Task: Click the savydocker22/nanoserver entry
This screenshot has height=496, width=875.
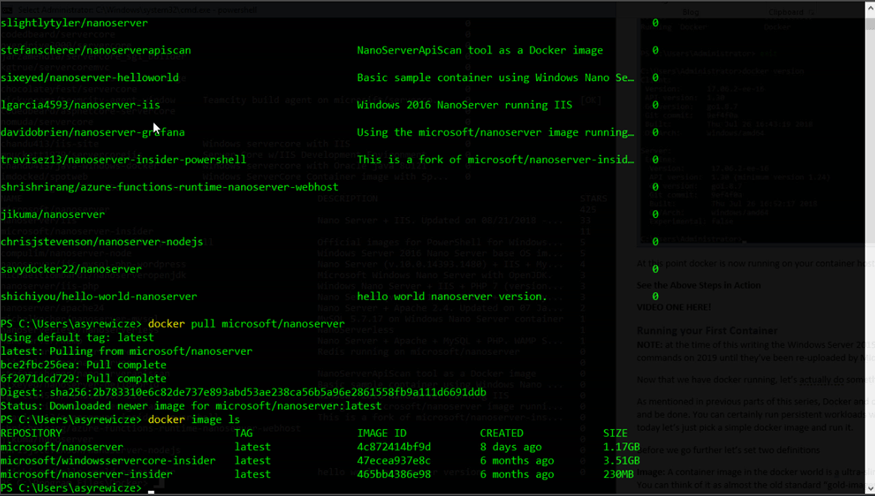Action: [x=71, y=269]
